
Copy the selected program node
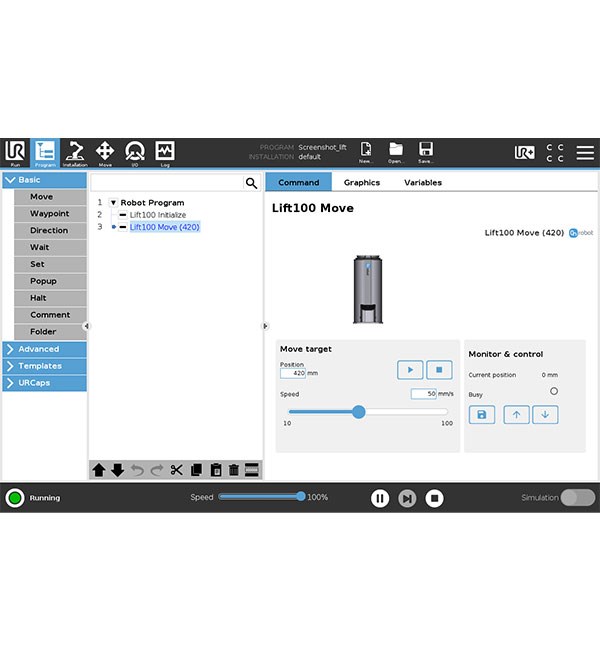click(196, 470)
